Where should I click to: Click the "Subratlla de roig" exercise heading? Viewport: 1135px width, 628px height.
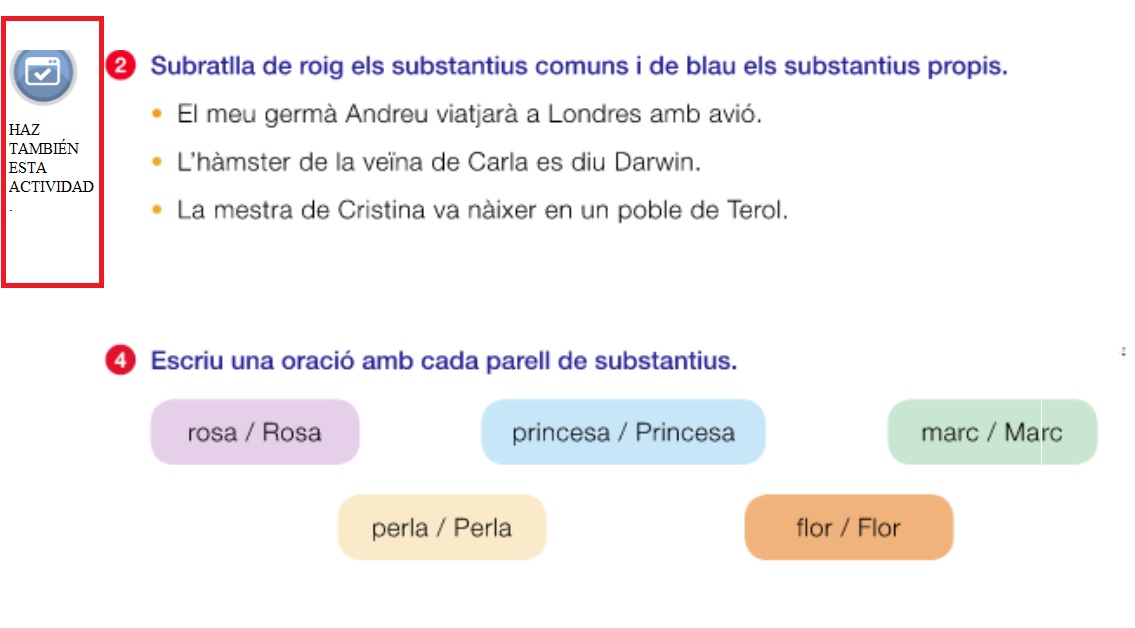point(578,66)
